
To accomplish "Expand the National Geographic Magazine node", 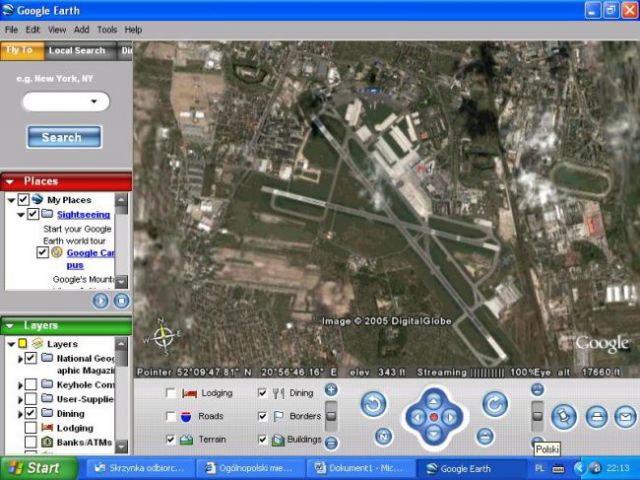I will click(20, 359).
